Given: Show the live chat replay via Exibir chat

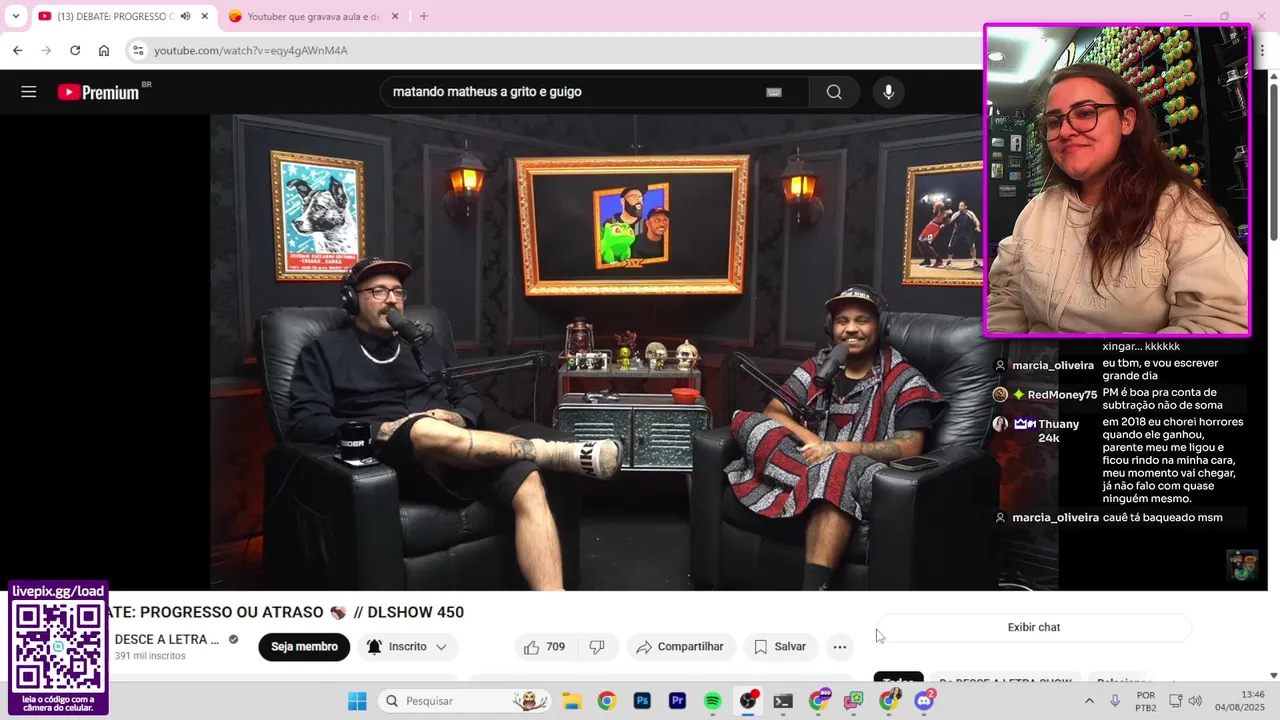Looking at the screenshot, I should (x=1034, y=627).
